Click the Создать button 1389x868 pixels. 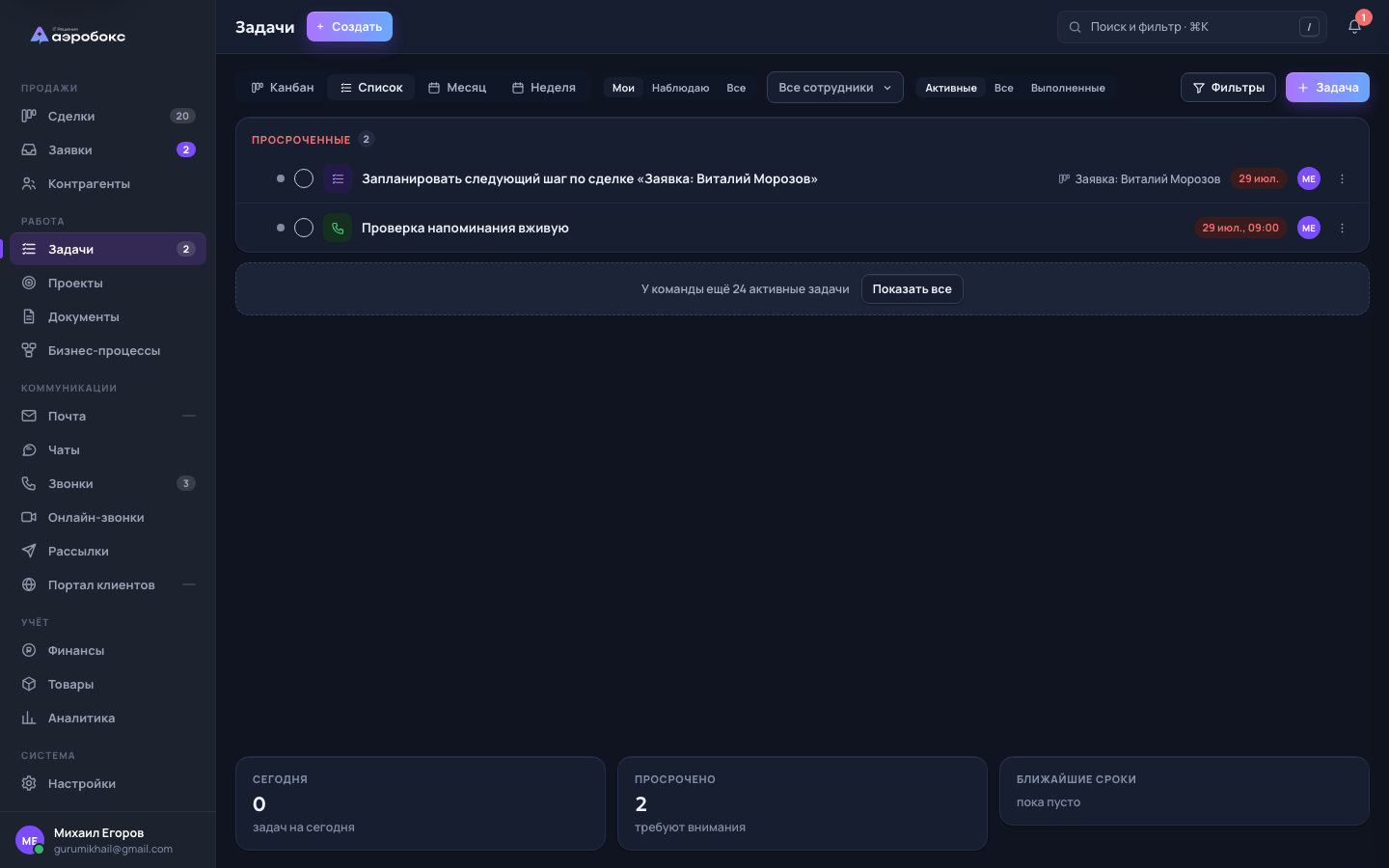coord(349,26)
